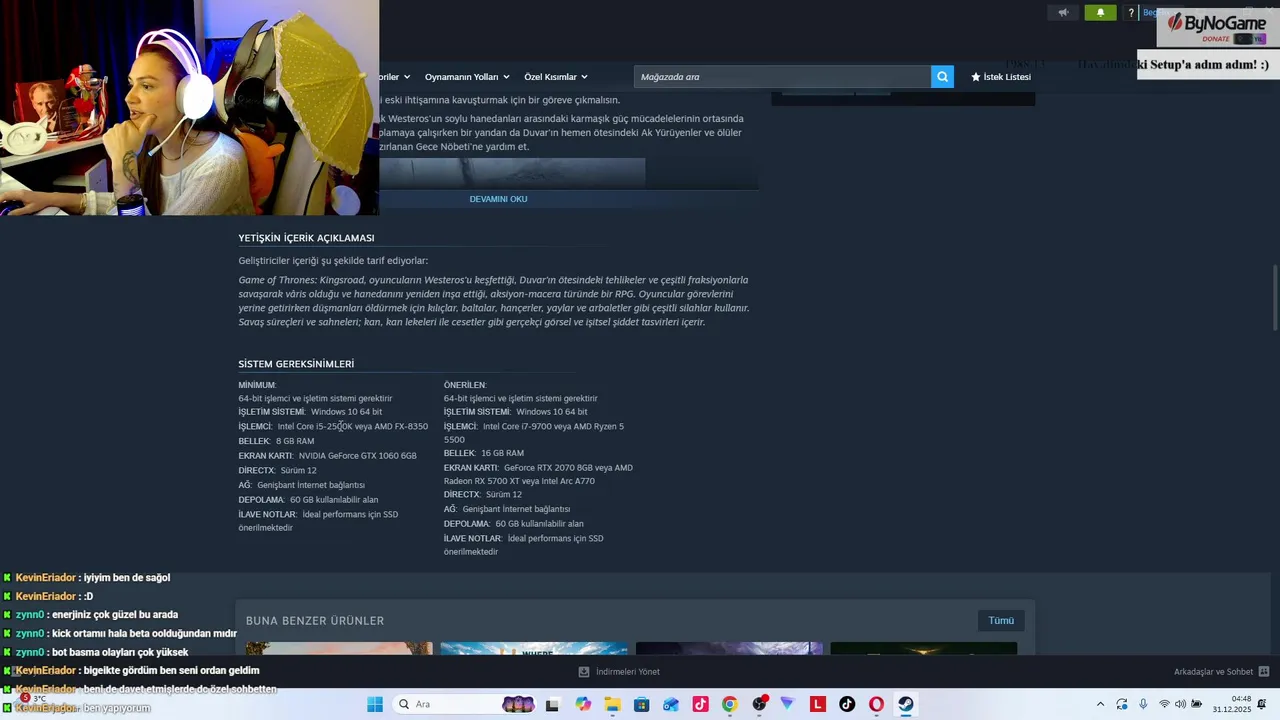Viewport: 1280px width, 720px height.
Task: Open the green notifications bell
Action: pyautogui.click(x=1101, y=12)
